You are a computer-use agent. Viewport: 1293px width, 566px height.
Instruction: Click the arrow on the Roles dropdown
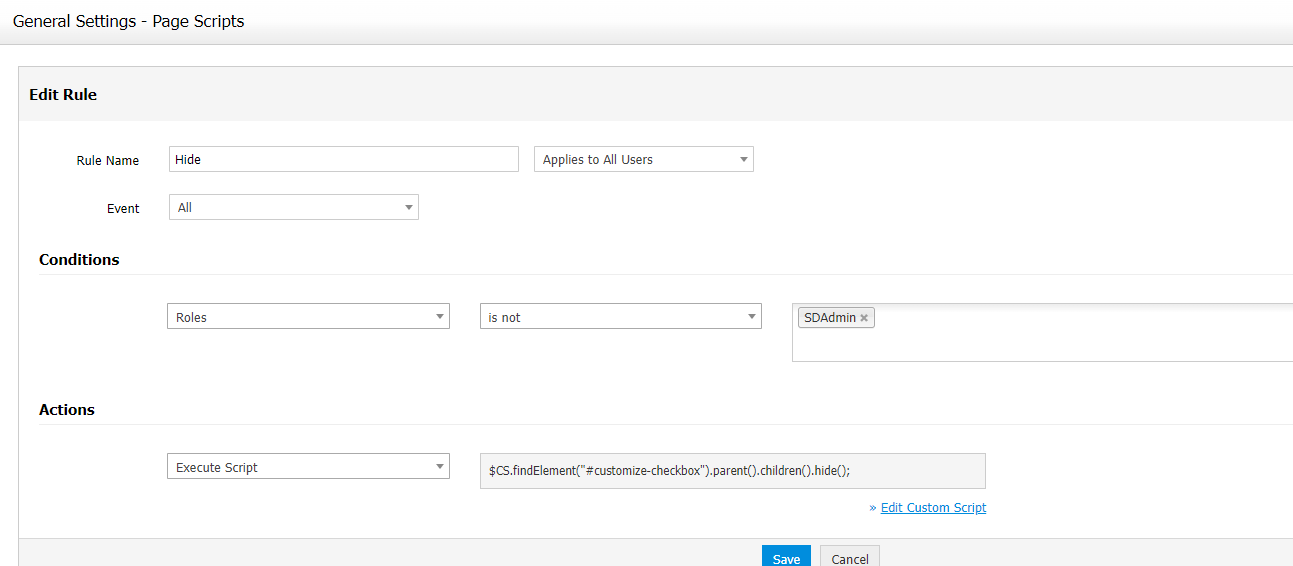(440, 317)
